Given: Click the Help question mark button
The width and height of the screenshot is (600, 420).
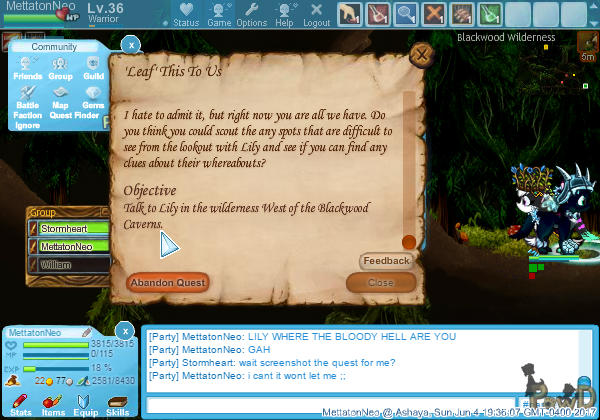Looking at the screenshot, I should click(285, 14).
